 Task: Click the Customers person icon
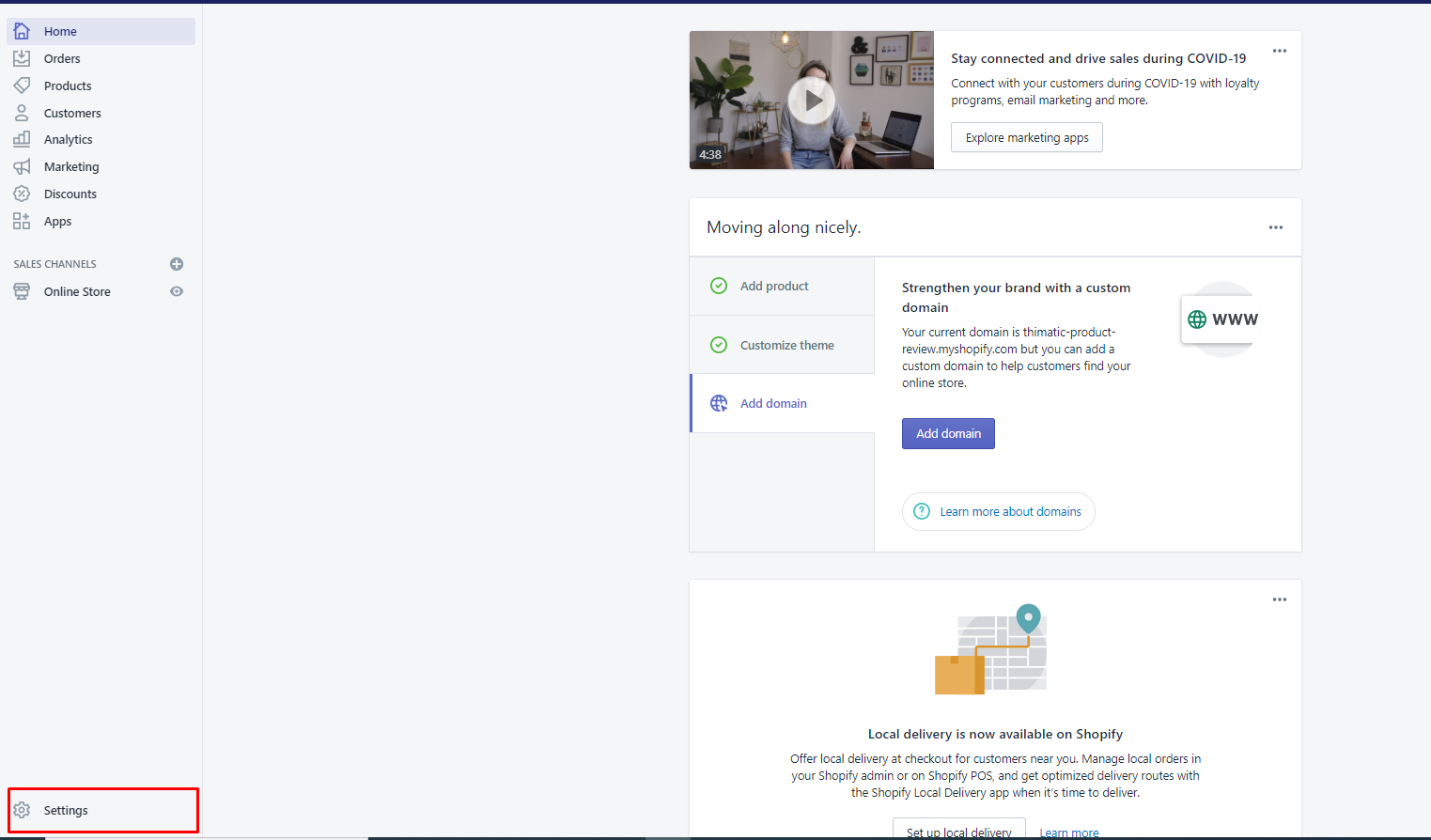coord(22,113)
